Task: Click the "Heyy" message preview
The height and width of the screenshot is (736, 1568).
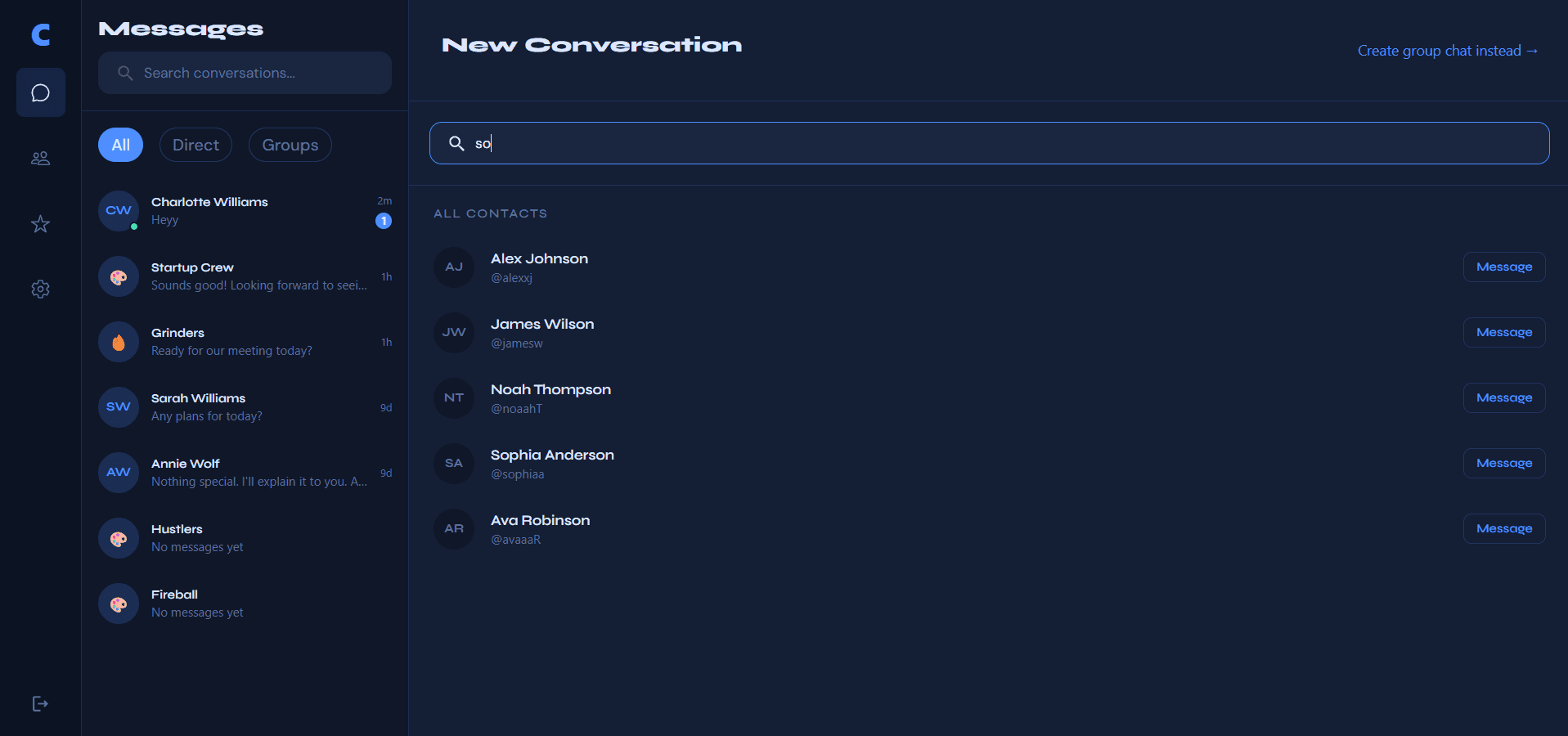Action: [164, 220]
